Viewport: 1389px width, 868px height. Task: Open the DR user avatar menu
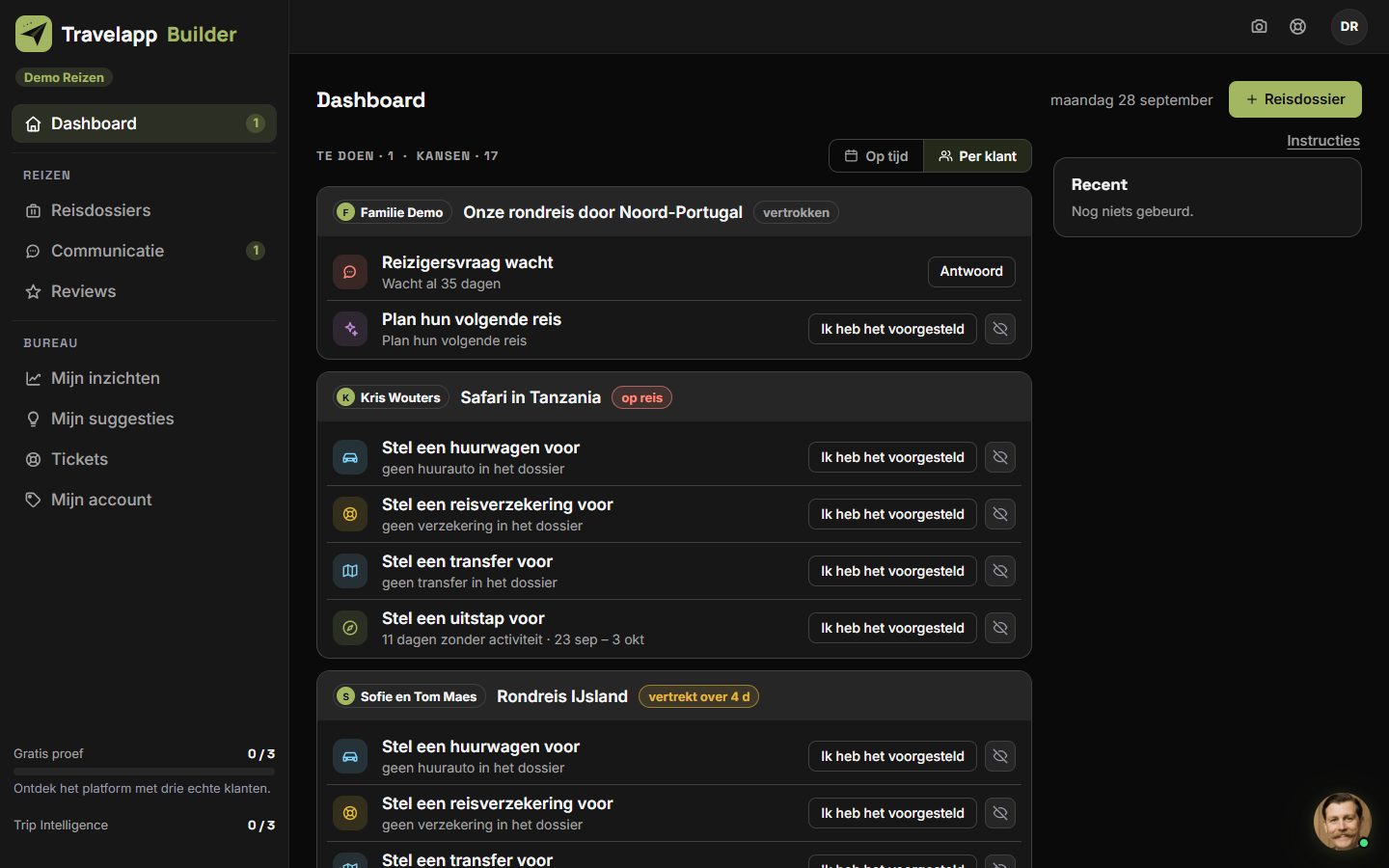[1349, 27]
